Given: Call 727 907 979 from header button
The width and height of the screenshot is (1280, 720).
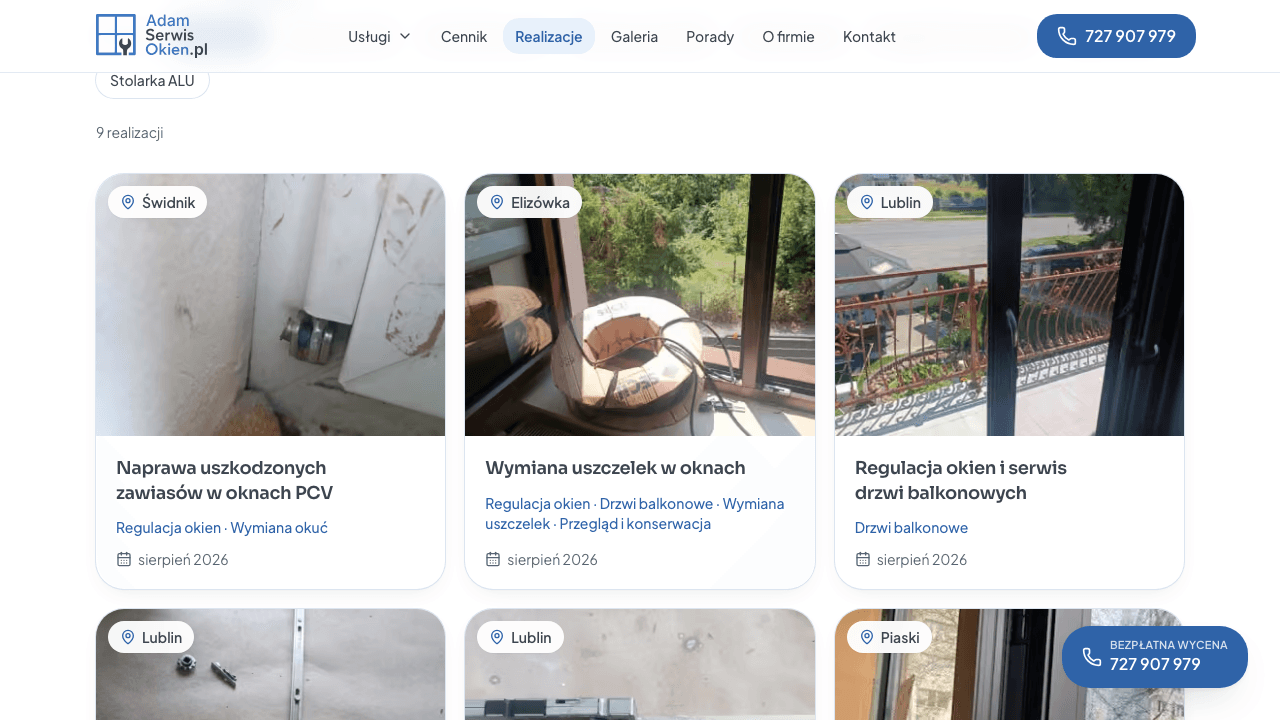Looking at the screenshot, I should click(1116, 36).
